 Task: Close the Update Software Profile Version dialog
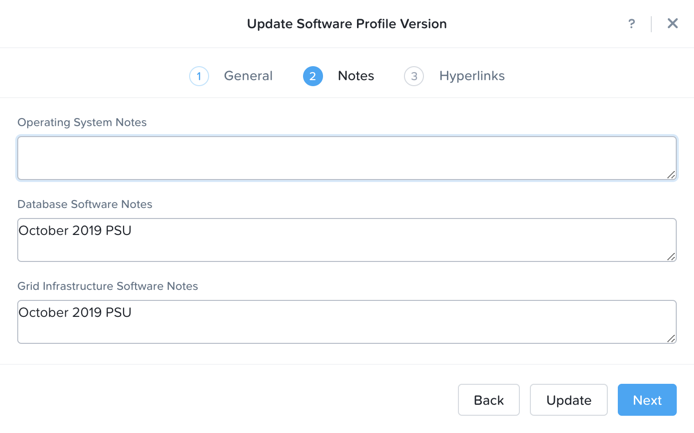pos(672,23)
